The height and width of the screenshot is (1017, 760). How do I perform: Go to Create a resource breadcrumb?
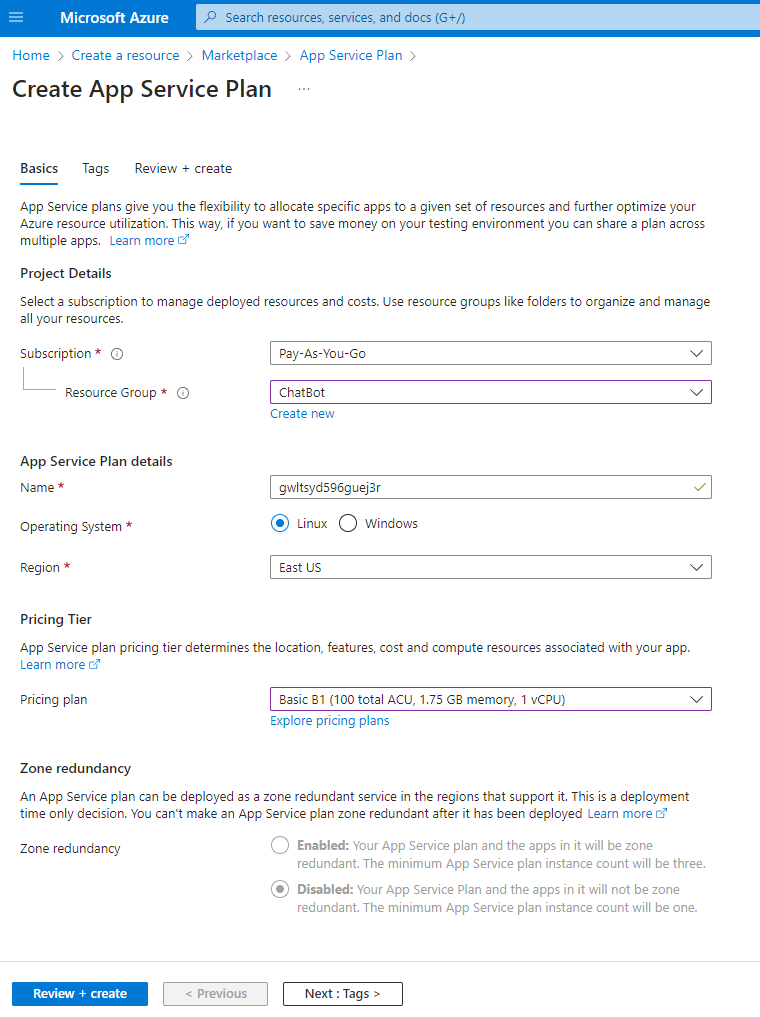click(x=125, y=56)
